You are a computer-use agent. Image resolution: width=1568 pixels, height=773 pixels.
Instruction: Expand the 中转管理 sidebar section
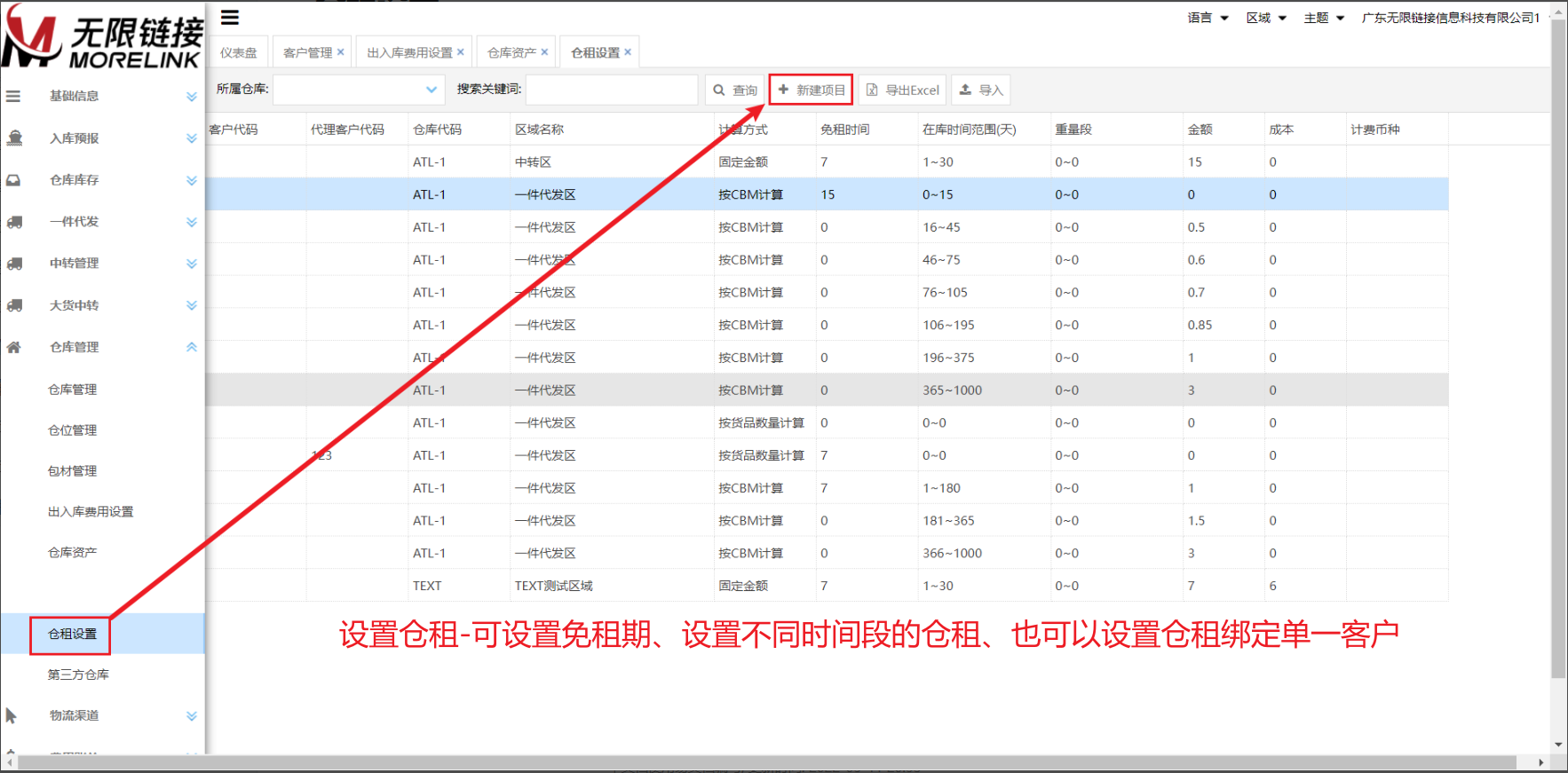[192, 264]
